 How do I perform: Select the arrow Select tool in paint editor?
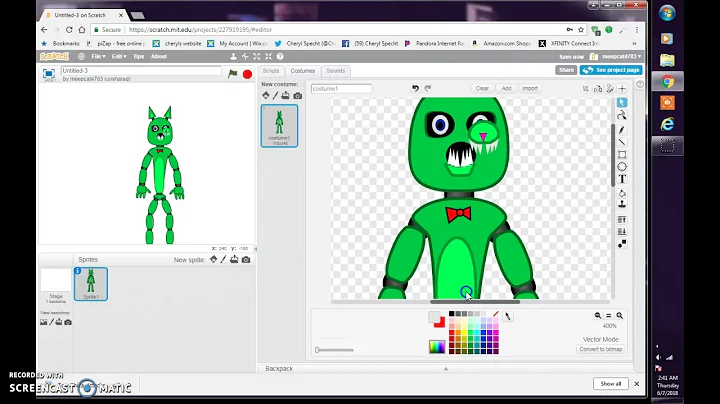coord(622,102)
